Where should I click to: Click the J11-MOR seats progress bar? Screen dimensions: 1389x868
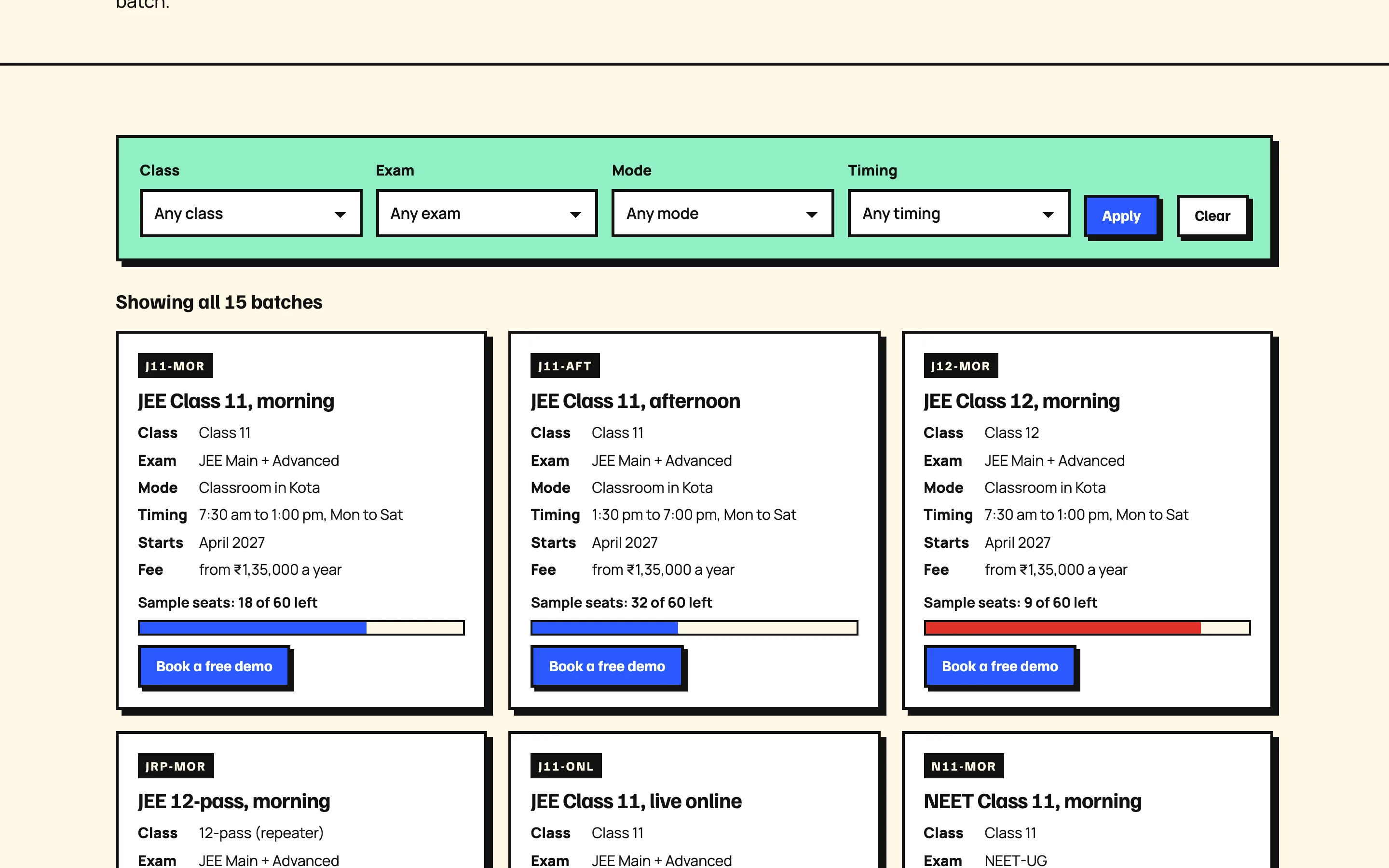pyautogui.click(x=301, y=627)
